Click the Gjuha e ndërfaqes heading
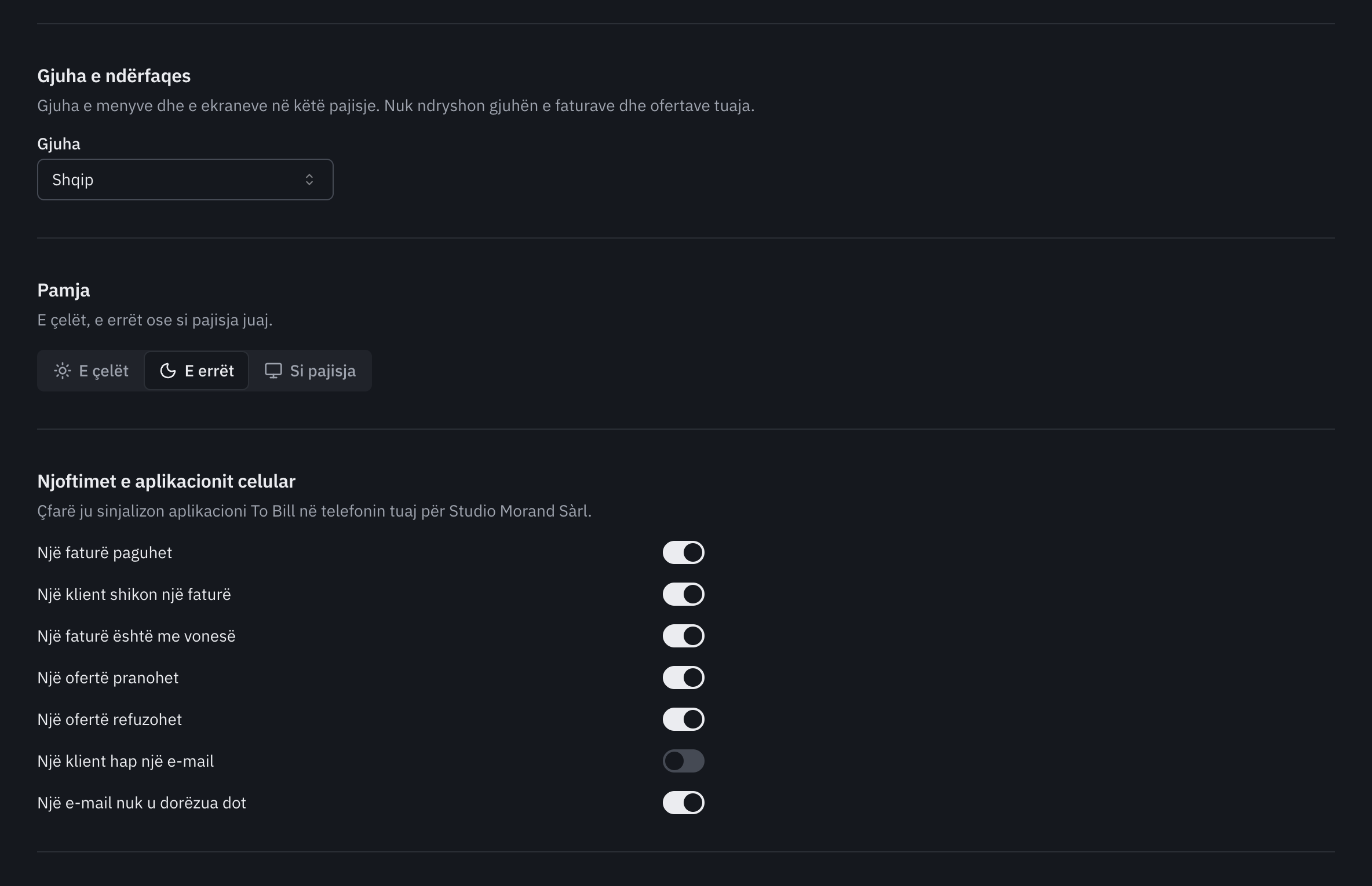Image resolution: width=1372 pixels, height=886 pixels. click(x=114, y=76)
